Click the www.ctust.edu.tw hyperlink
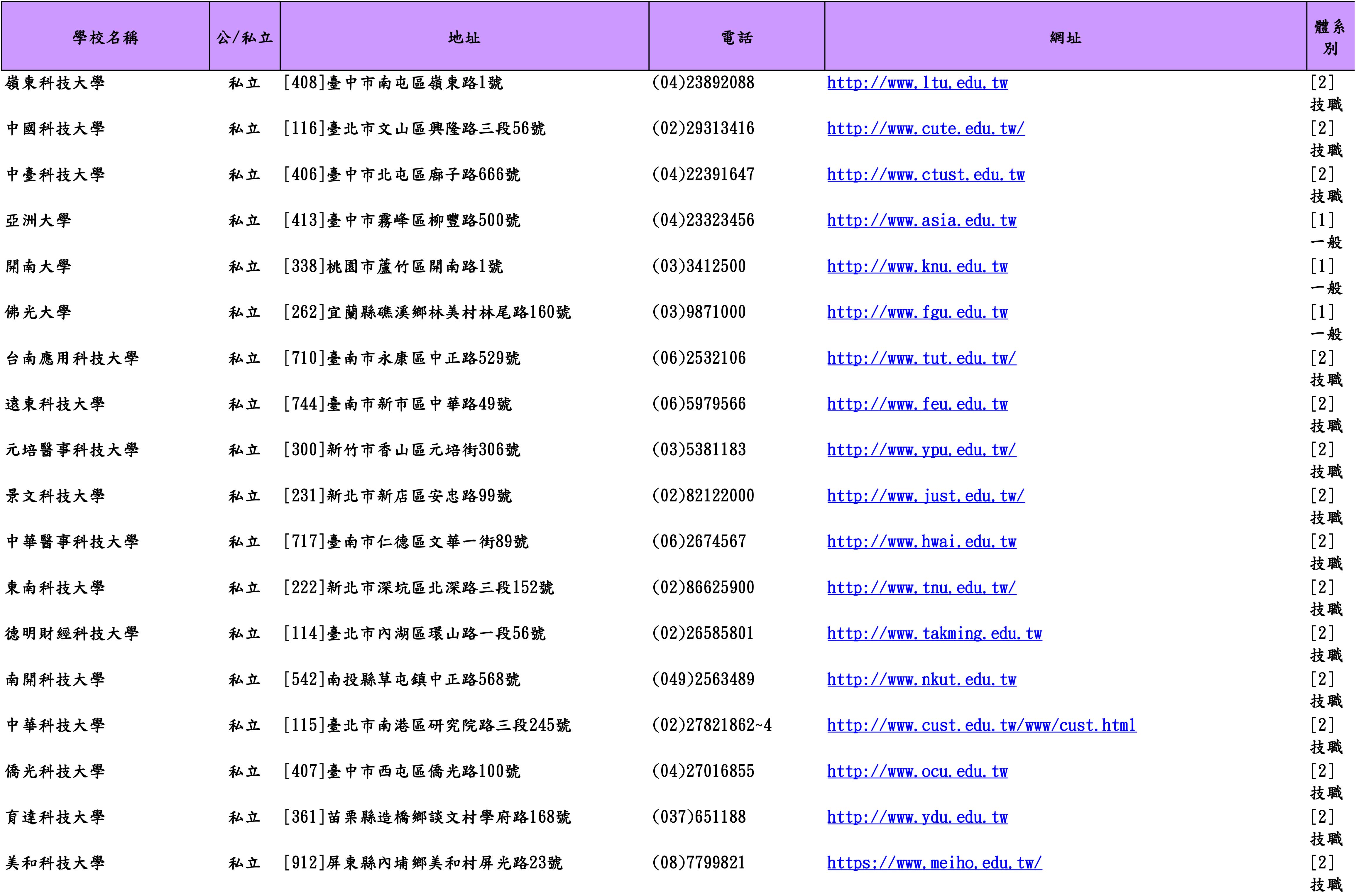The height and width of the screenshot is (896, 1356). coord(925,175)
